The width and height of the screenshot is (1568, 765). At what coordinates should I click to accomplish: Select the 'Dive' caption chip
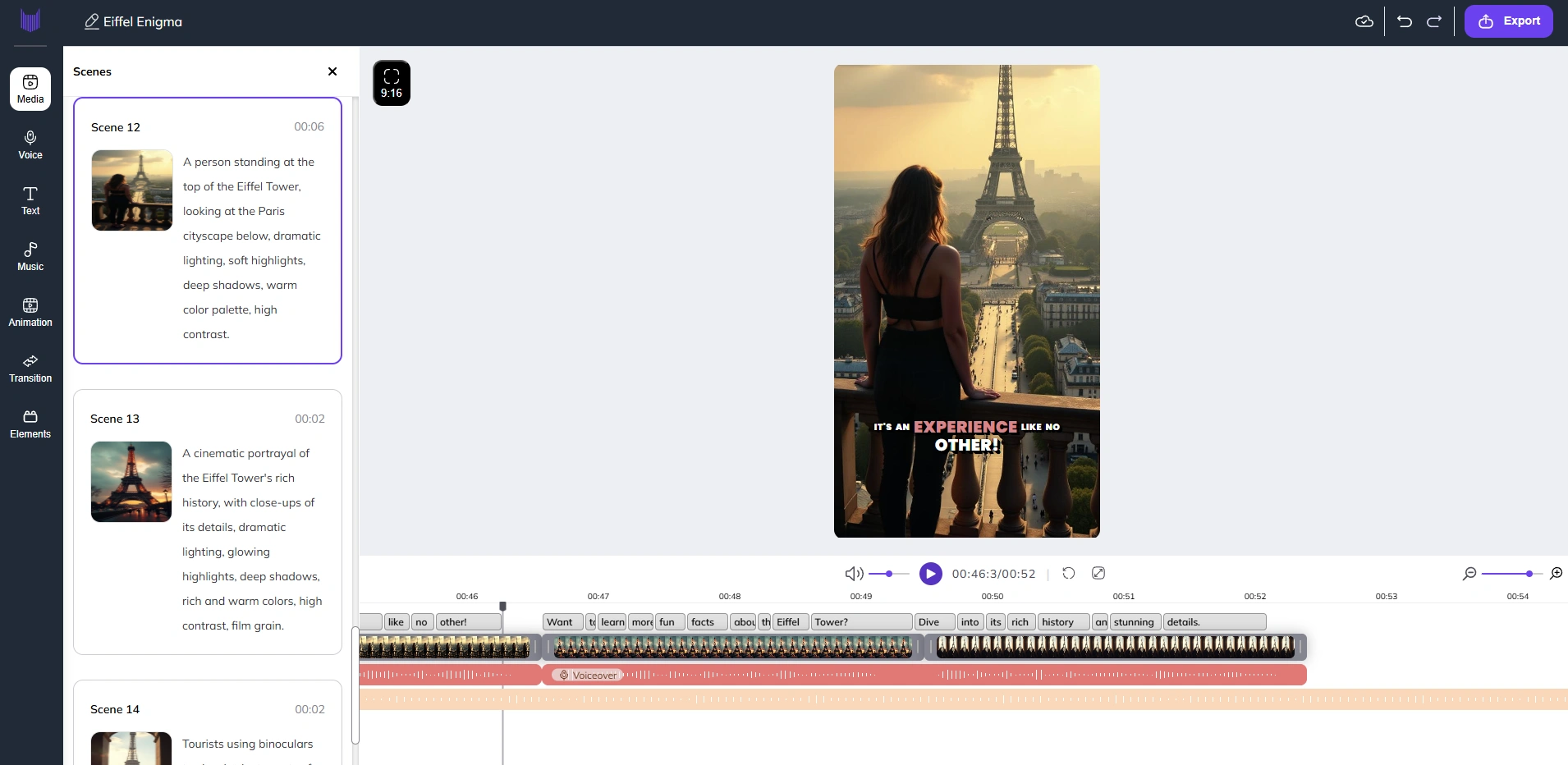pyautogui.click(x=934, y=622)
